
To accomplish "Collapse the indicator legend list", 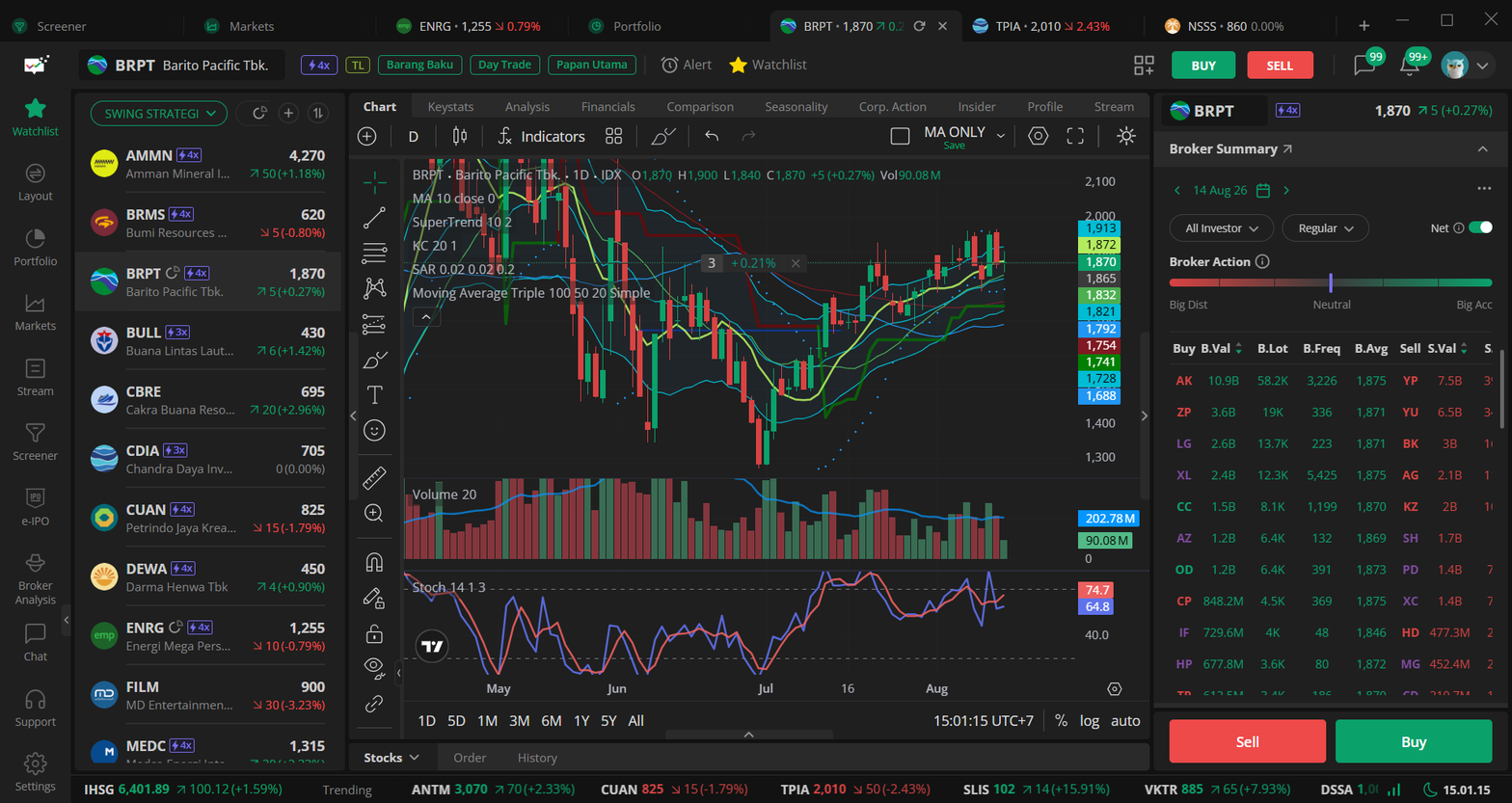I will coord(425,316).
